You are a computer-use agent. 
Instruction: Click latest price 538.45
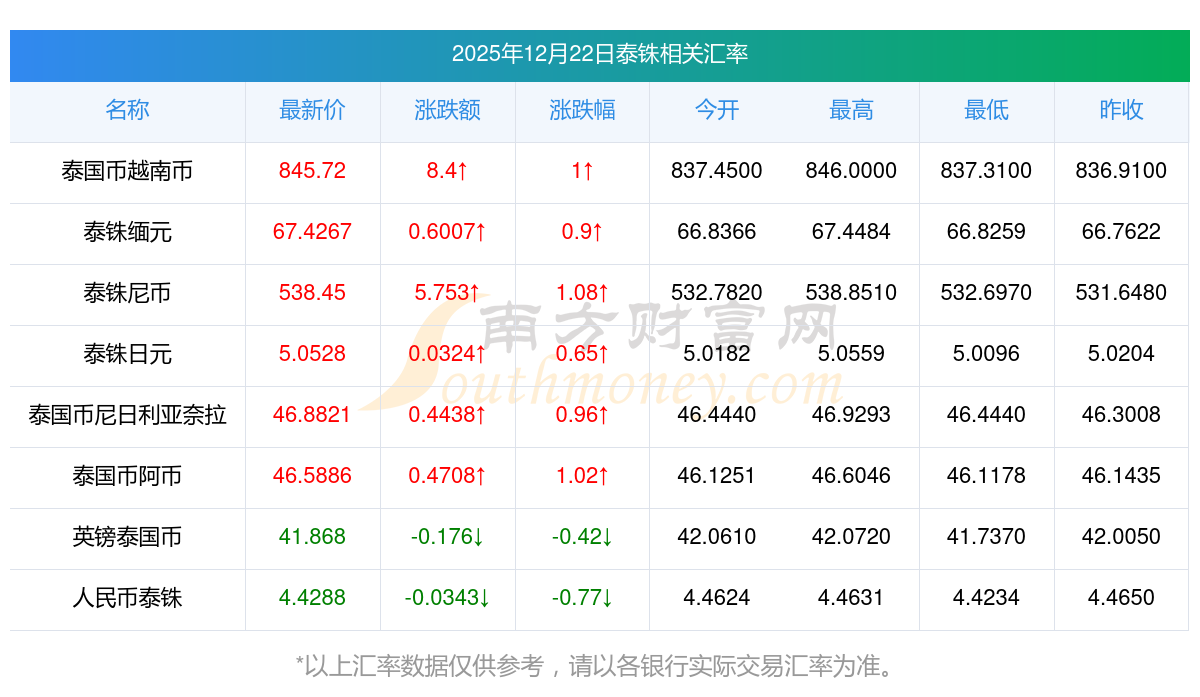[312, 294]
